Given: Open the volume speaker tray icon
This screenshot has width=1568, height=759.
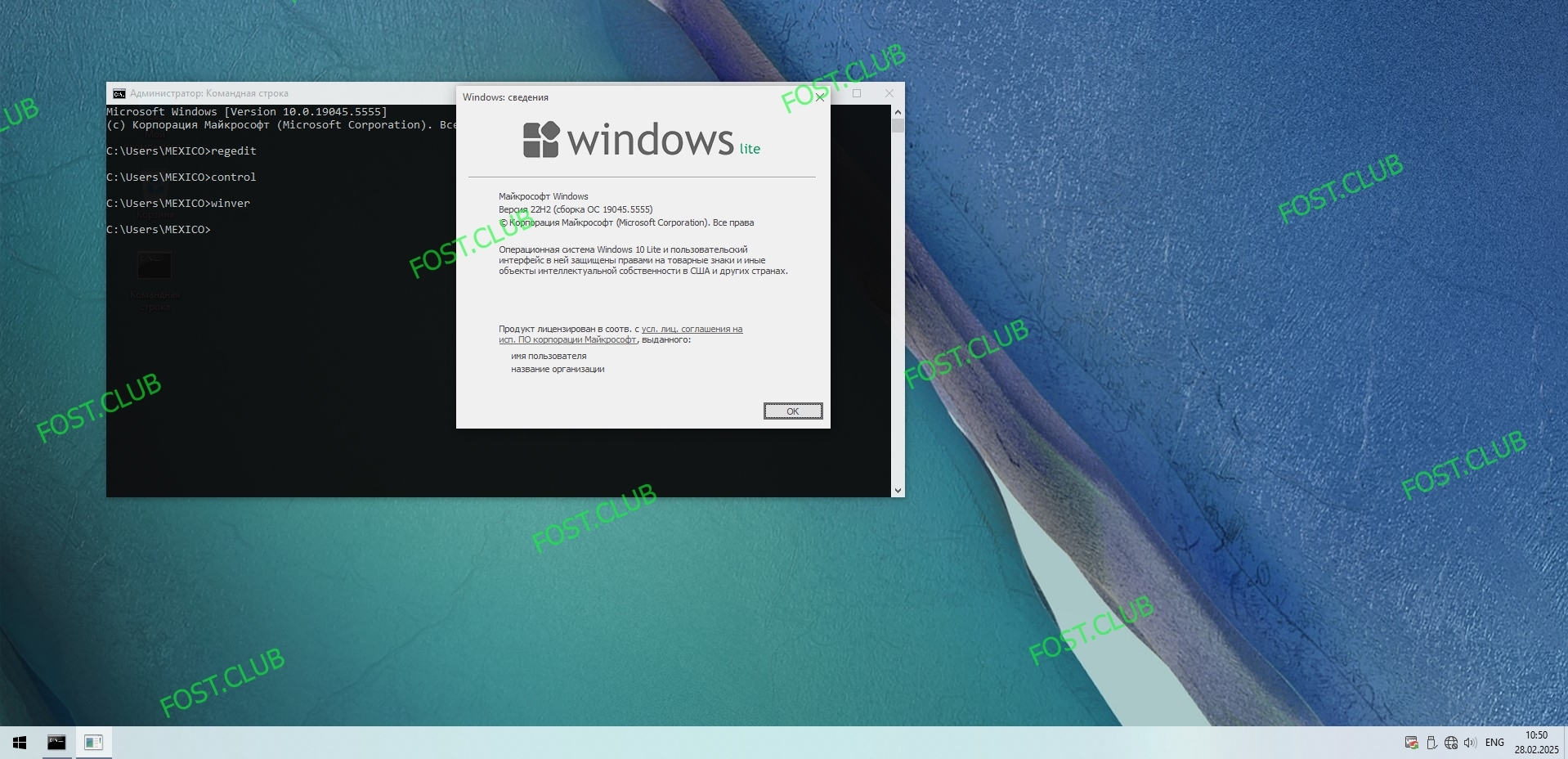Looking at the screenshot, I should coord(1470,743).
